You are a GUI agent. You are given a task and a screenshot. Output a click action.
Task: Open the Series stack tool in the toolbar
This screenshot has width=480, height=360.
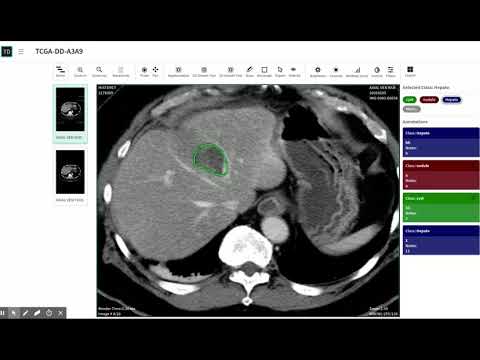pyautogui.click(x=60, y=72)
